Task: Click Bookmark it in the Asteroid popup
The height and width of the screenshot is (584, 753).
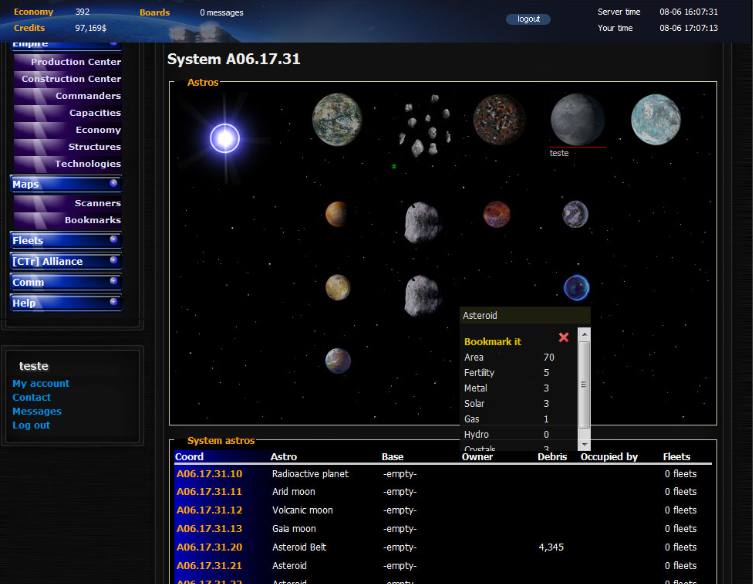Action: point(492,341)
